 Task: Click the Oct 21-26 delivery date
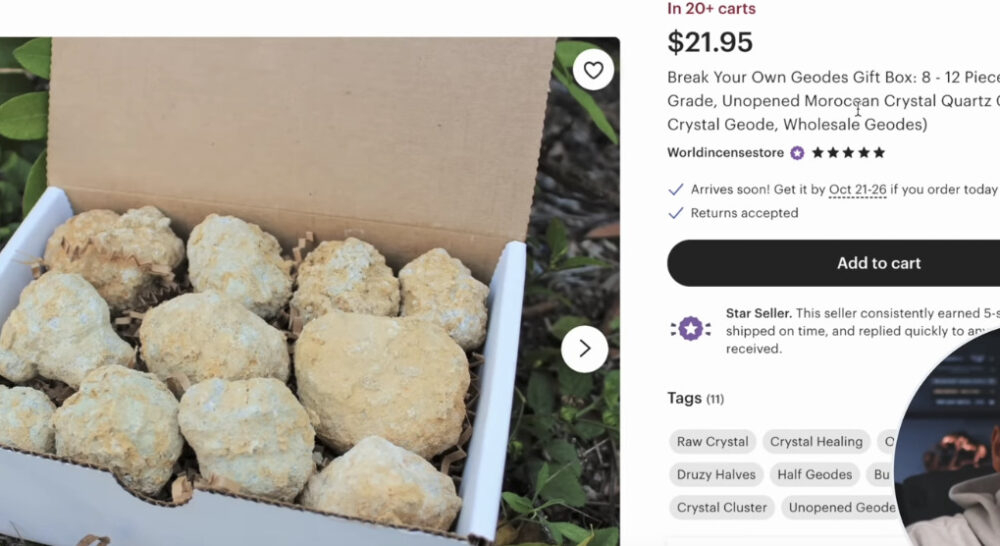(857, 189)
